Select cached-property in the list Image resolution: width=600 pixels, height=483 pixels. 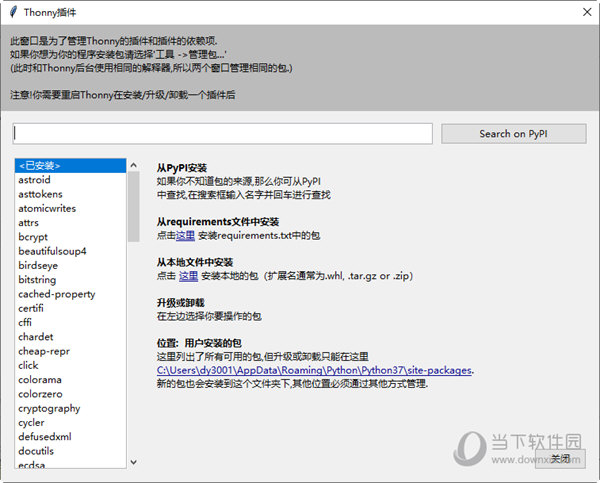pyautogui.click(x=70, y=294)
